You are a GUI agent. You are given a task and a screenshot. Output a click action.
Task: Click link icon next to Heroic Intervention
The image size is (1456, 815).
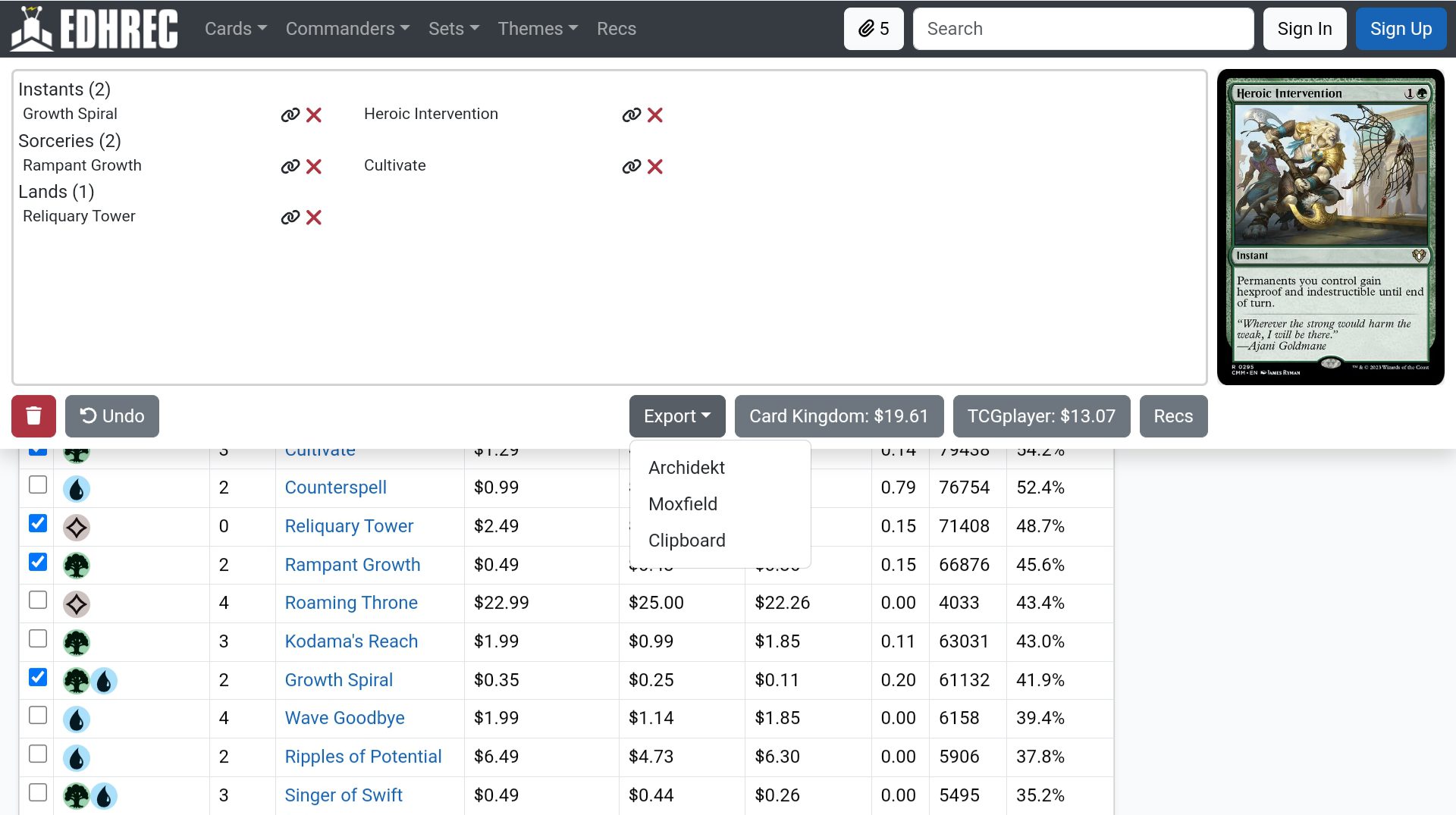tap(631, 115)
